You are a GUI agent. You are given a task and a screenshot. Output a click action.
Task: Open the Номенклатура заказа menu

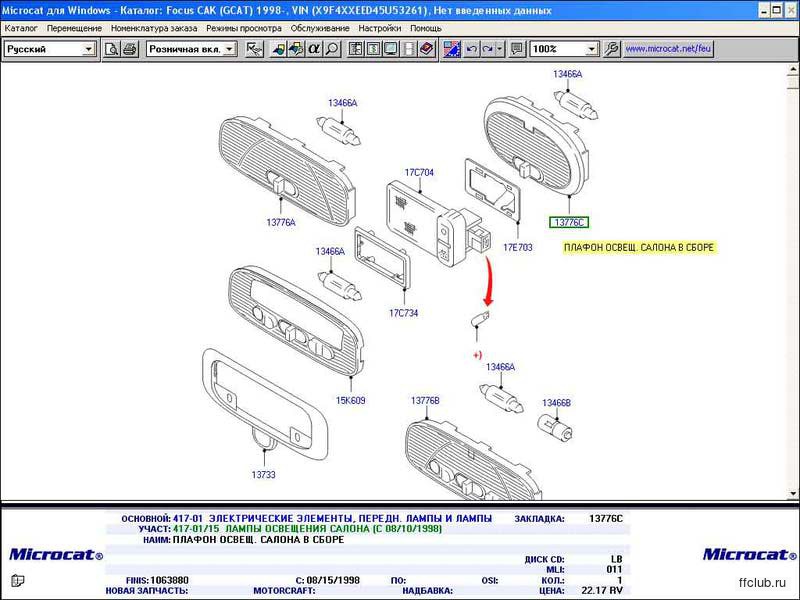[154, 29]
